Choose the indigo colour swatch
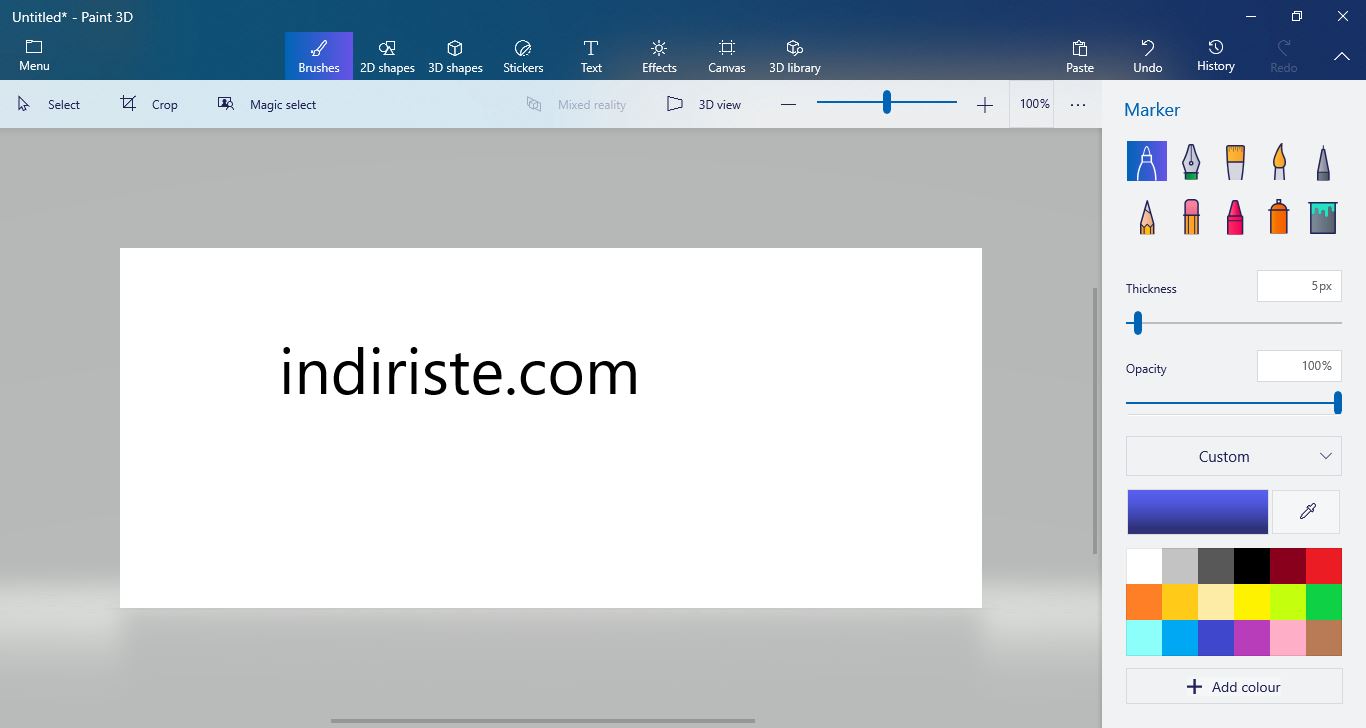Image resolution: width=1366 pixels, height=728 pixels. (1216, 638)
